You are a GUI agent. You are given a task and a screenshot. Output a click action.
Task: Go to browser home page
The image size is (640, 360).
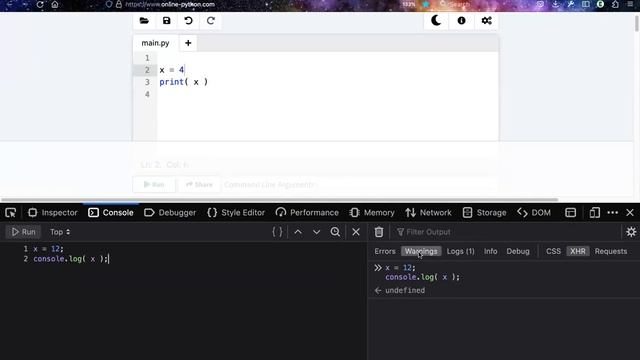point(55,5)
